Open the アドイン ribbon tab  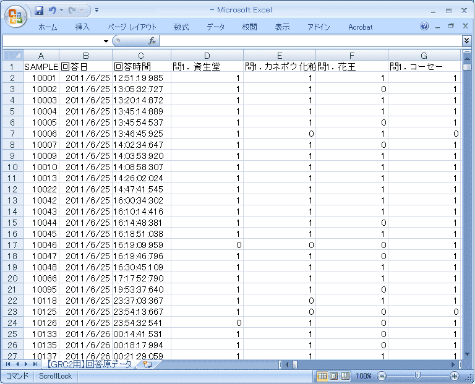click(319, 27)
